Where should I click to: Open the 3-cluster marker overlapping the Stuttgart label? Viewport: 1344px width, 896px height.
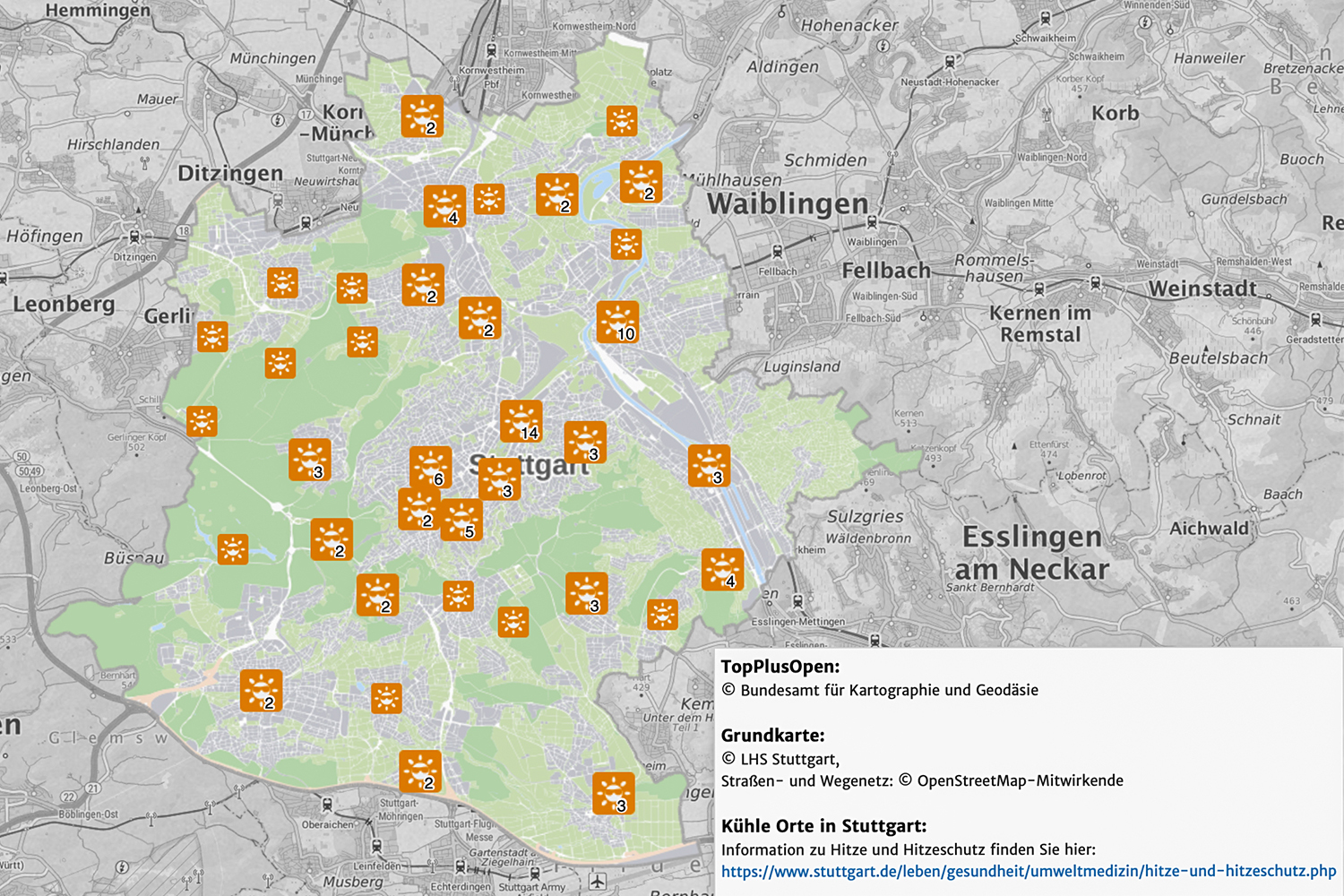(x=499, y=479)
